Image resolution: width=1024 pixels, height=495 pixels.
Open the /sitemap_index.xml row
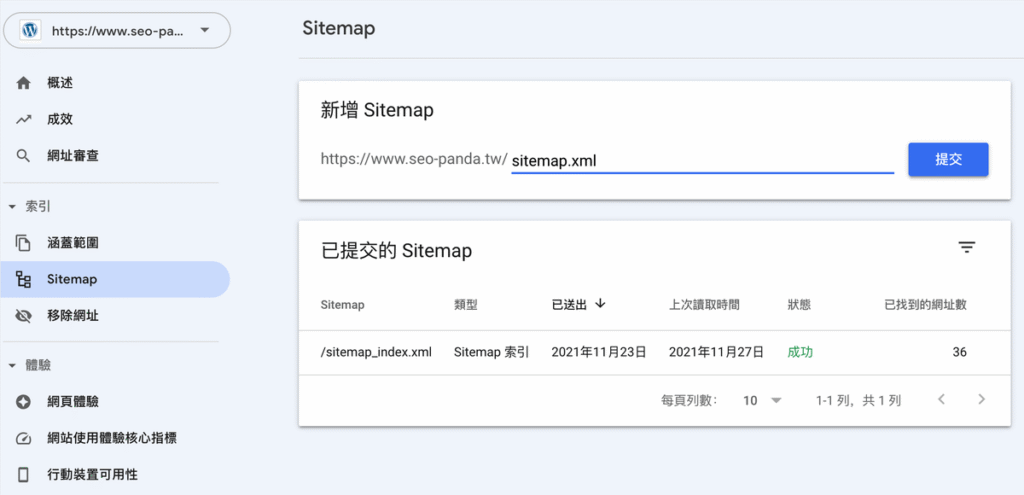654,353
